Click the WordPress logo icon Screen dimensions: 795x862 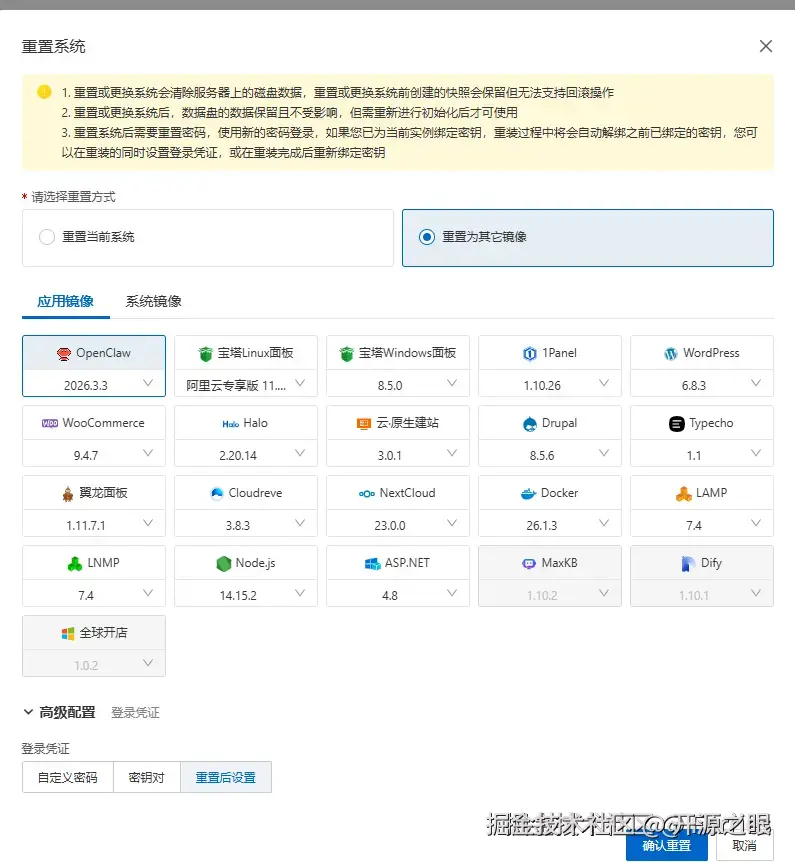(x=671, y=354)
